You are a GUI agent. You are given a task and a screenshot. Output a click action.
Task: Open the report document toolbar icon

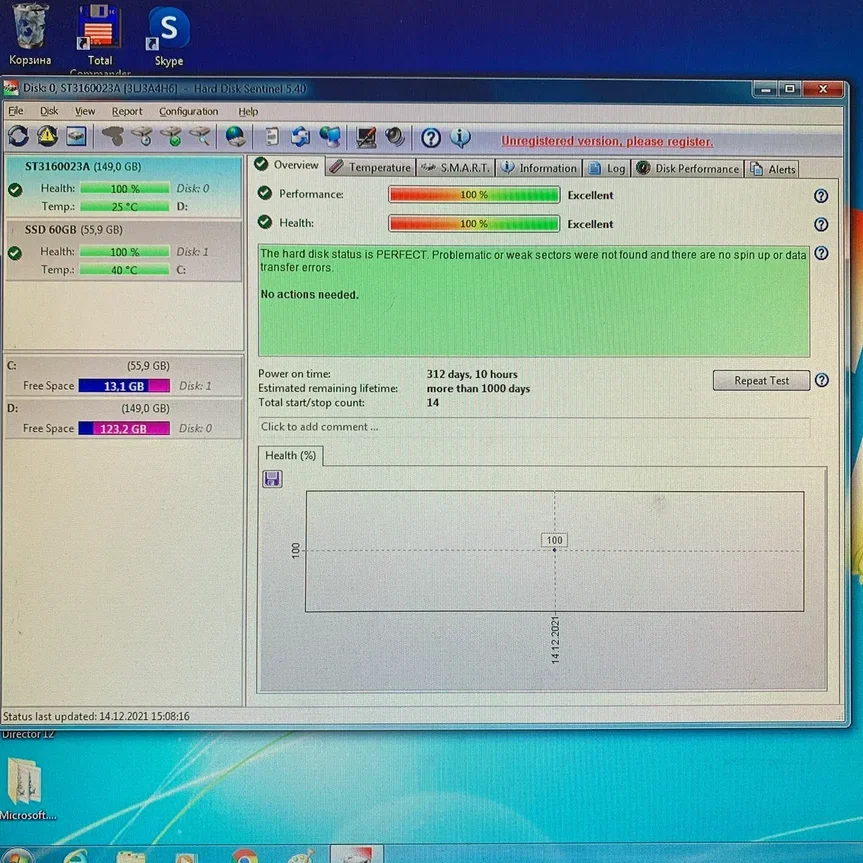(272, 136)
